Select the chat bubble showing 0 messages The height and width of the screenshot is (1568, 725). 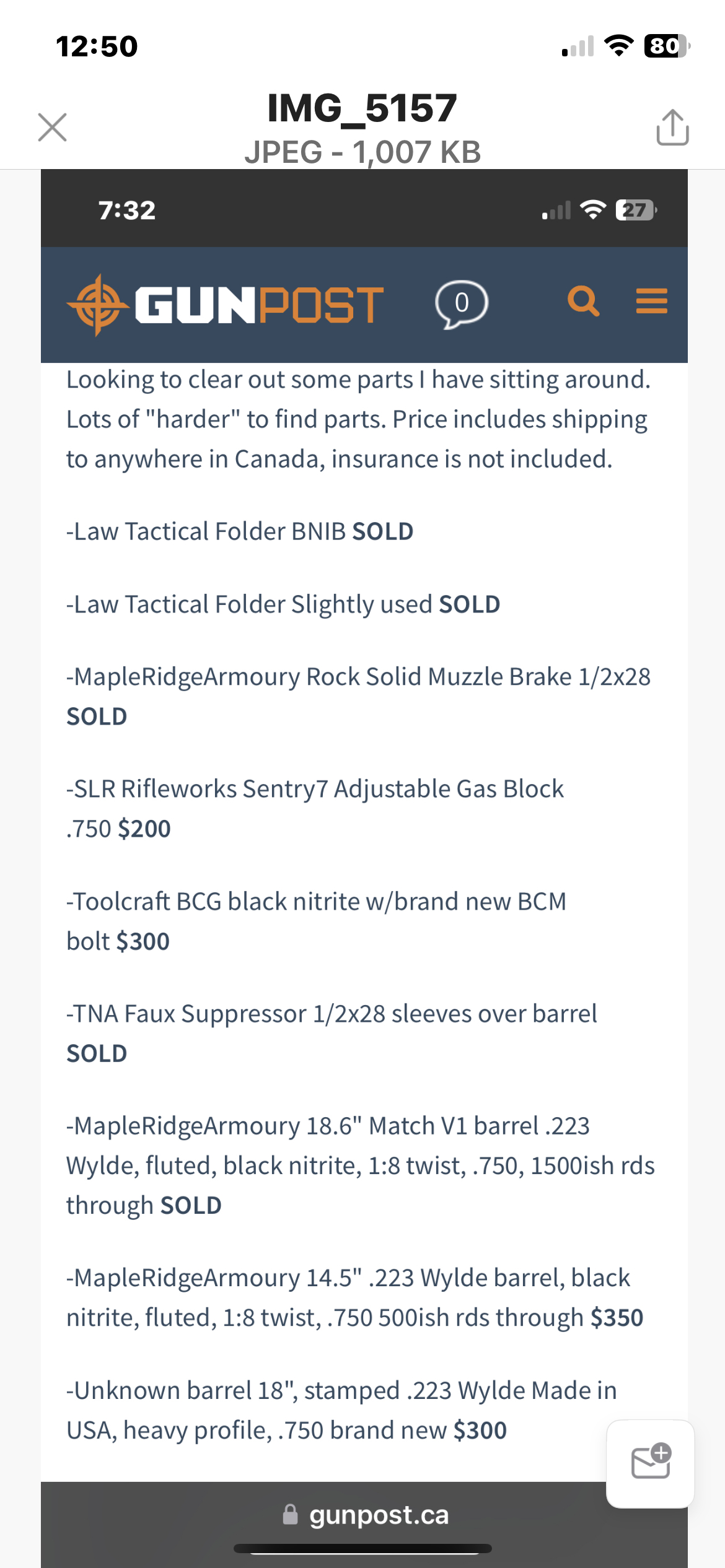tap(462, 303)
